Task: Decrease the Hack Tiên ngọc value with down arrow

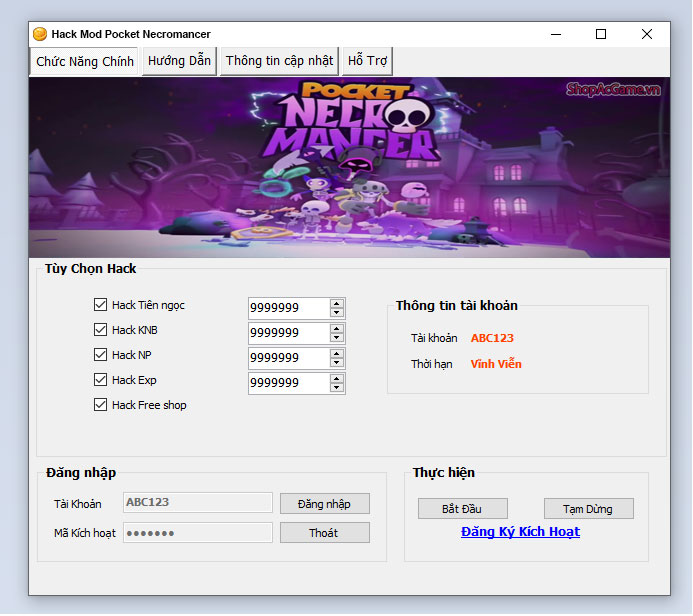Action: (337, 313)
